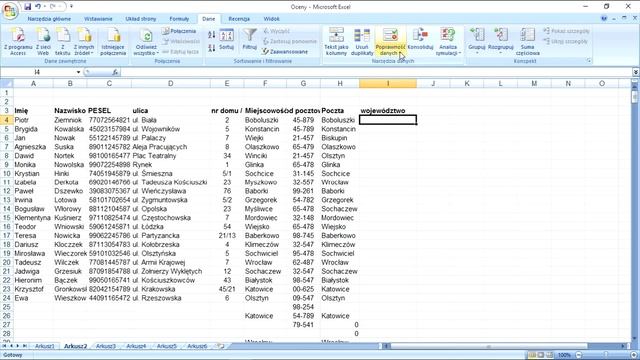Open Tekst jako kolumny tool
Screen dimensions: 640x360
(336, 42)
